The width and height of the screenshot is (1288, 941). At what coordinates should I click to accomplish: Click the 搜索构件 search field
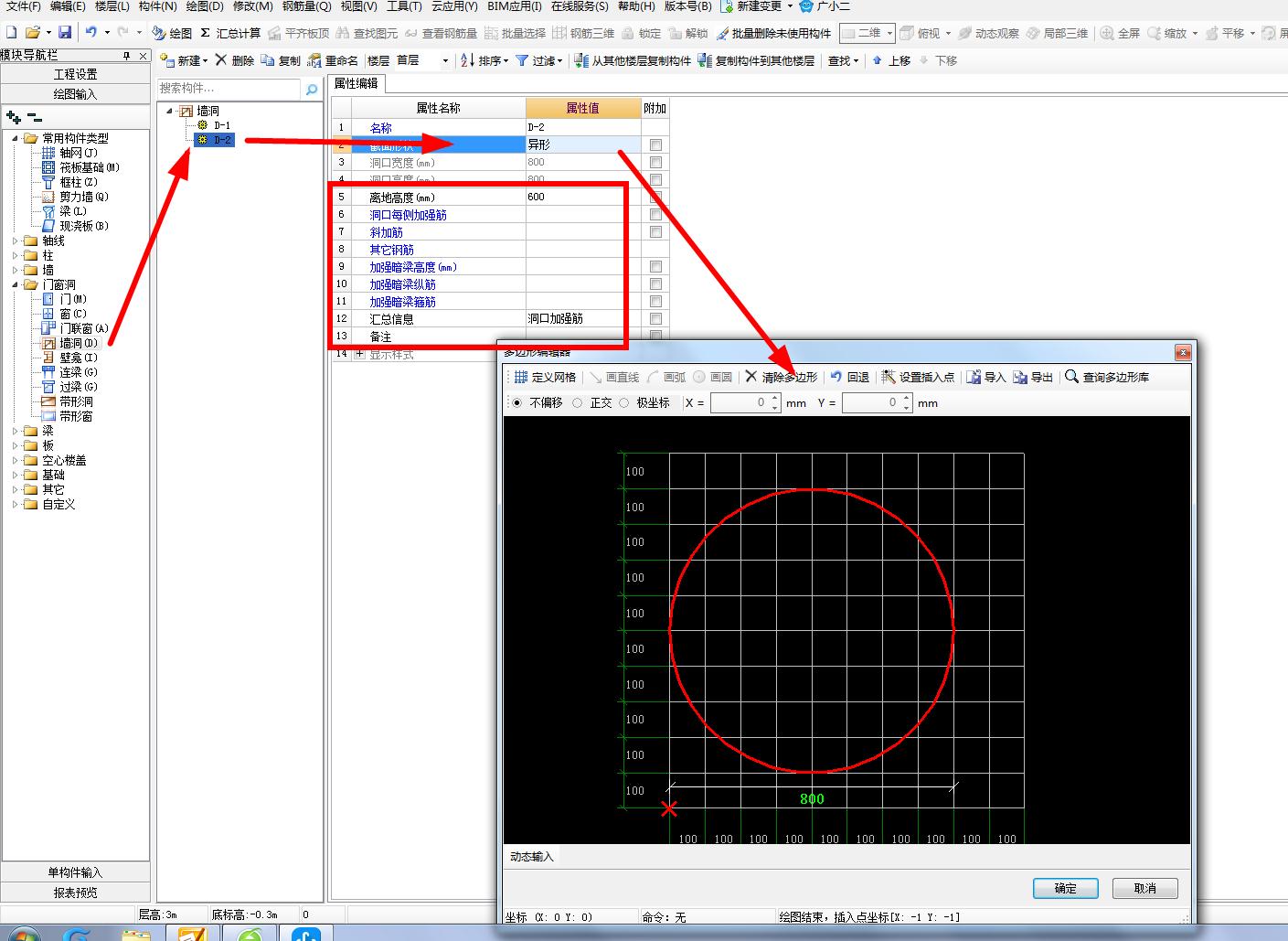pyautogui.click(x=229, y=89)
